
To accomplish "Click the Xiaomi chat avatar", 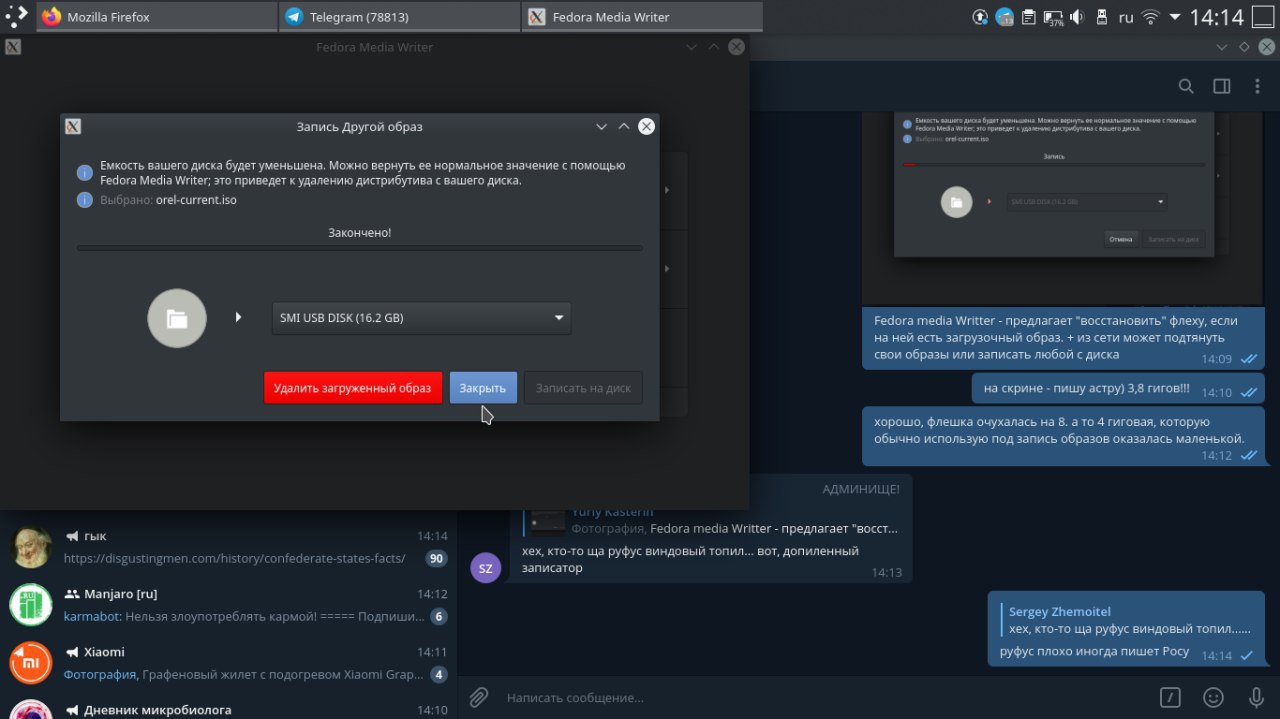I will tap(31, 663).
